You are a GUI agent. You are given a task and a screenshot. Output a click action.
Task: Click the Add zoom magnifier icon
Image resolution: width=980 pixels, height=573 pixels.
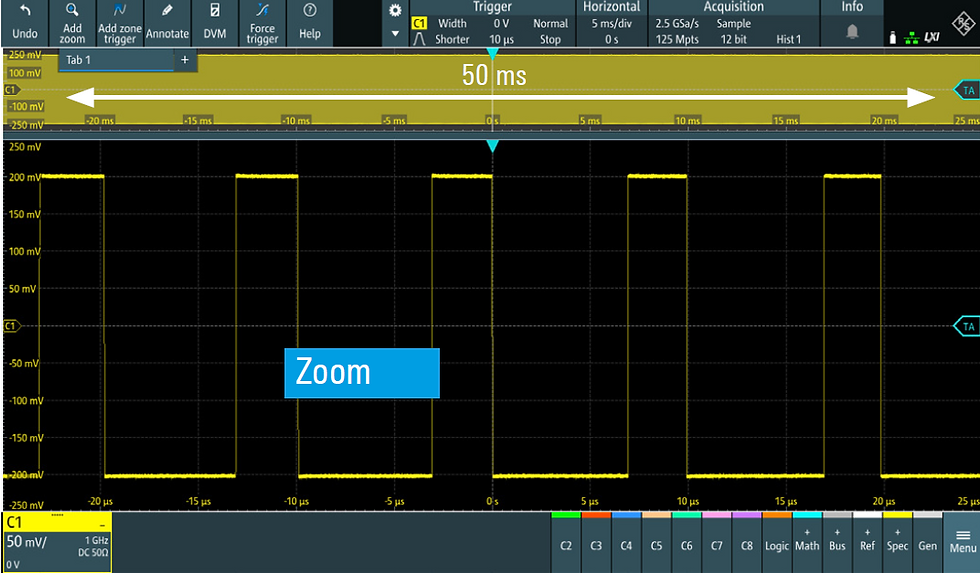coord(72,10)
